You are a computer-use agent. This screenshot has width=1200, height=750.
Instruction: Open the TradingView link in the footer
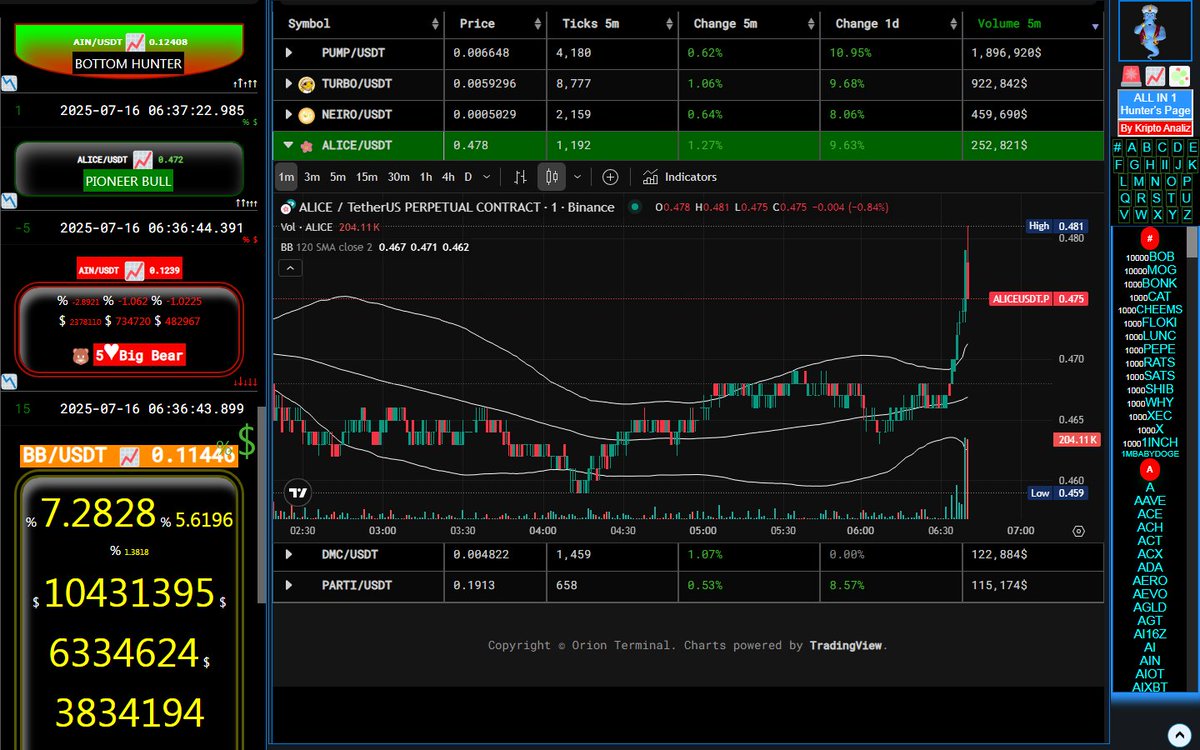pos(845,645)
